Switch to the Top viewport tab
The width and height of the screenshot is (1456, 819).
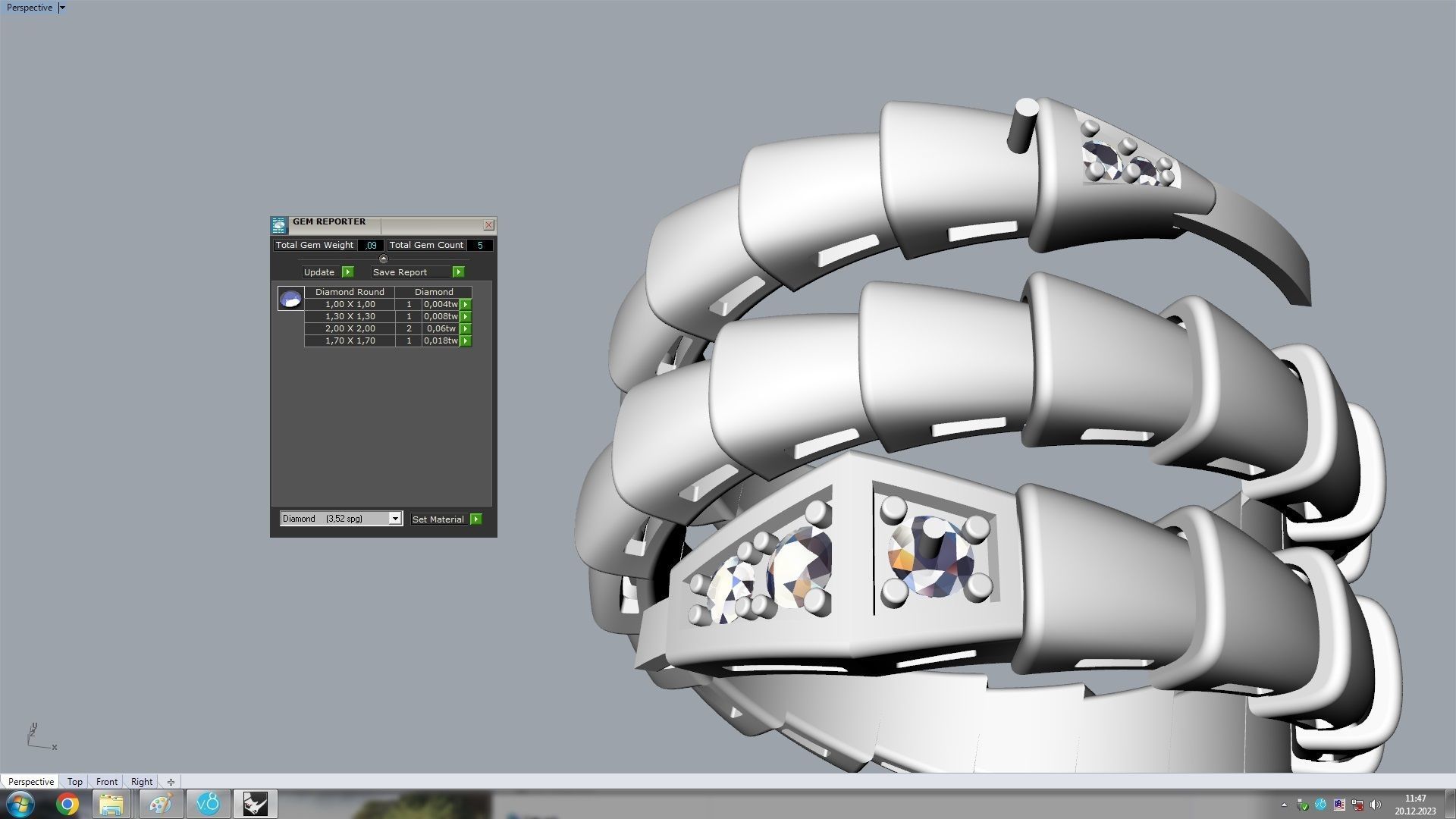tap(74, 781)
